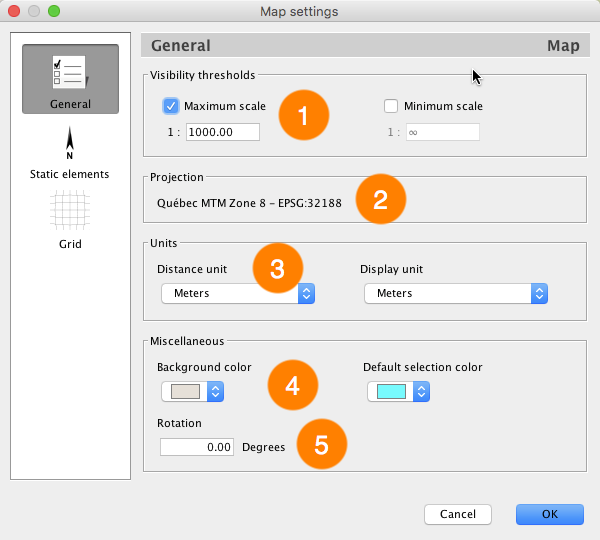
Task: Click the cyan selection color swatch
Action: 391,392
